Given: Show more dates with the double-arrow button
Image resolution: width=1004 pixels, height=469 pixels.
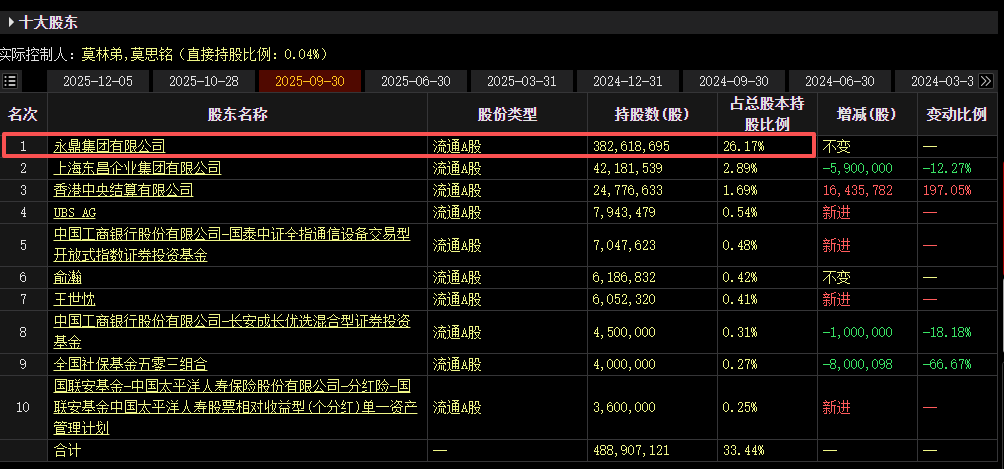Looking at the screenshot, I should click(x=986, y=81).
